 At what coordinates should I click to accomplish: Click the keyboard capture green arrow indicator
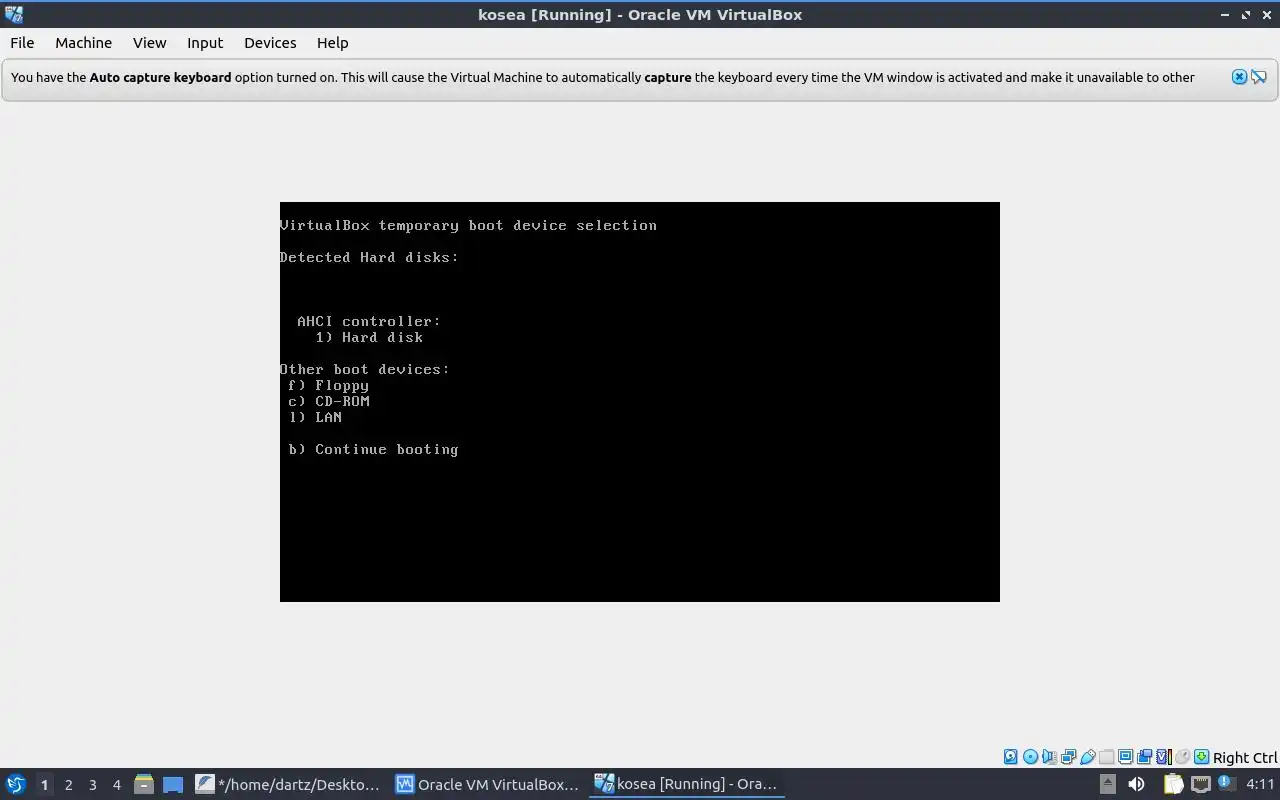click(1201, 757)
